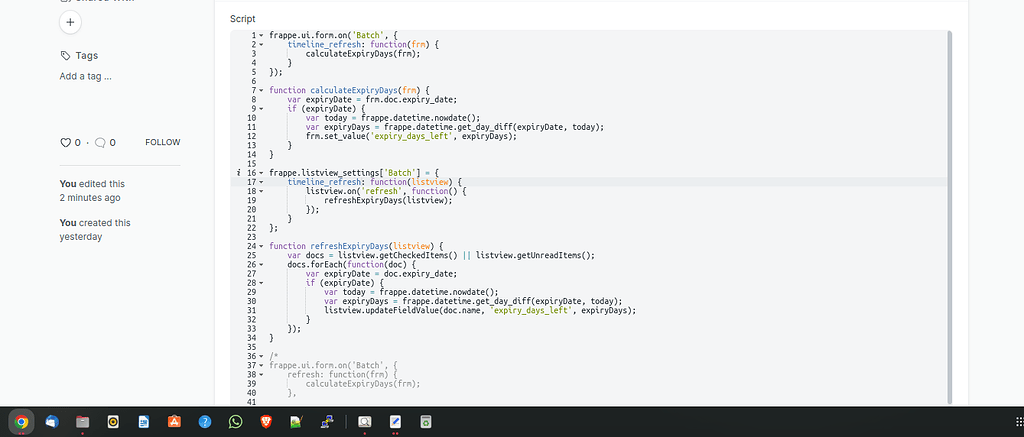Viewport: 1024px width, 437px height.
Task: Click the heart like icon
Action: click(x=66, y=143)
